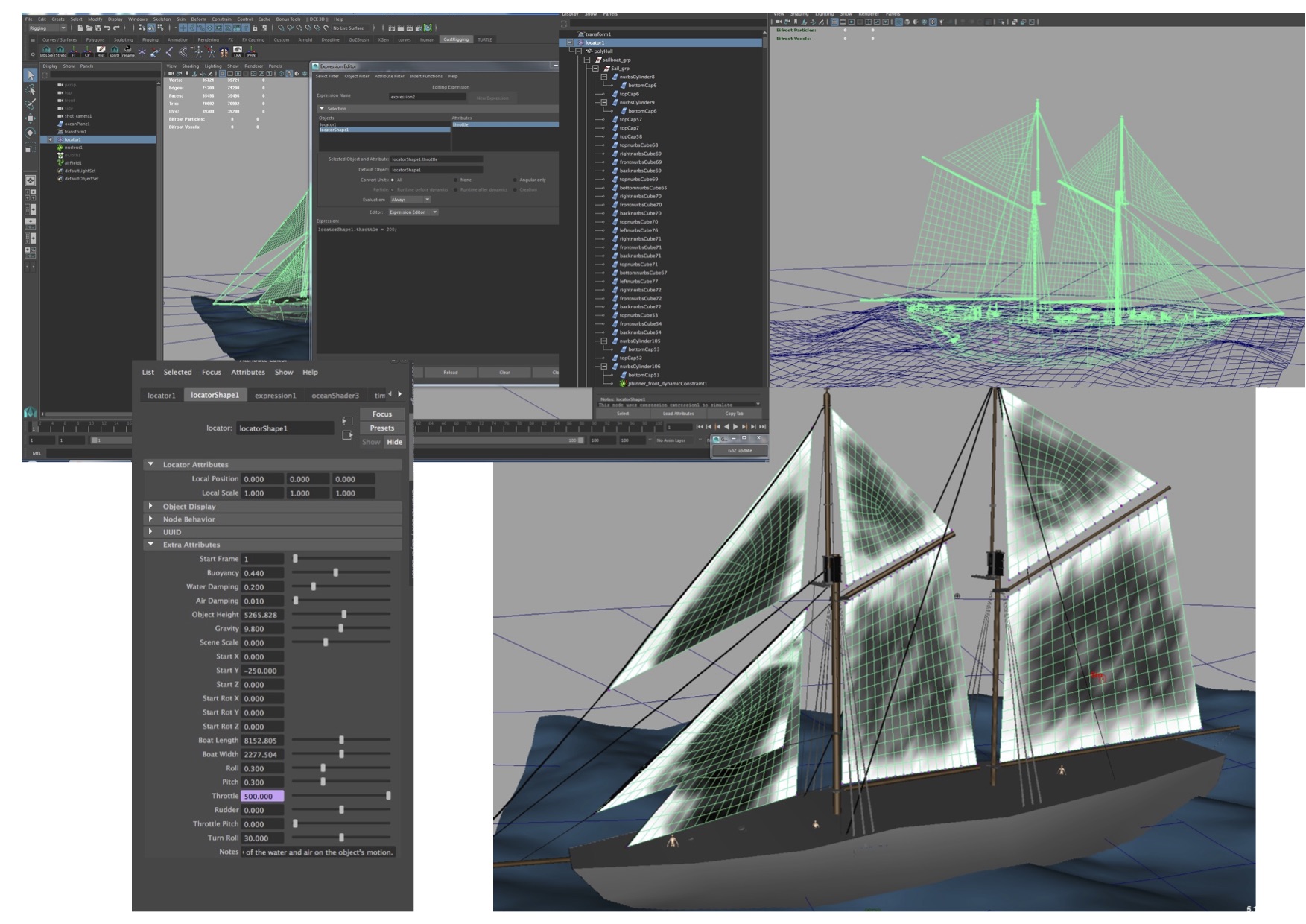The image size is (1306, 924).
Task: Click the rename shelf tool icon
Action: (x=128, y=51)
